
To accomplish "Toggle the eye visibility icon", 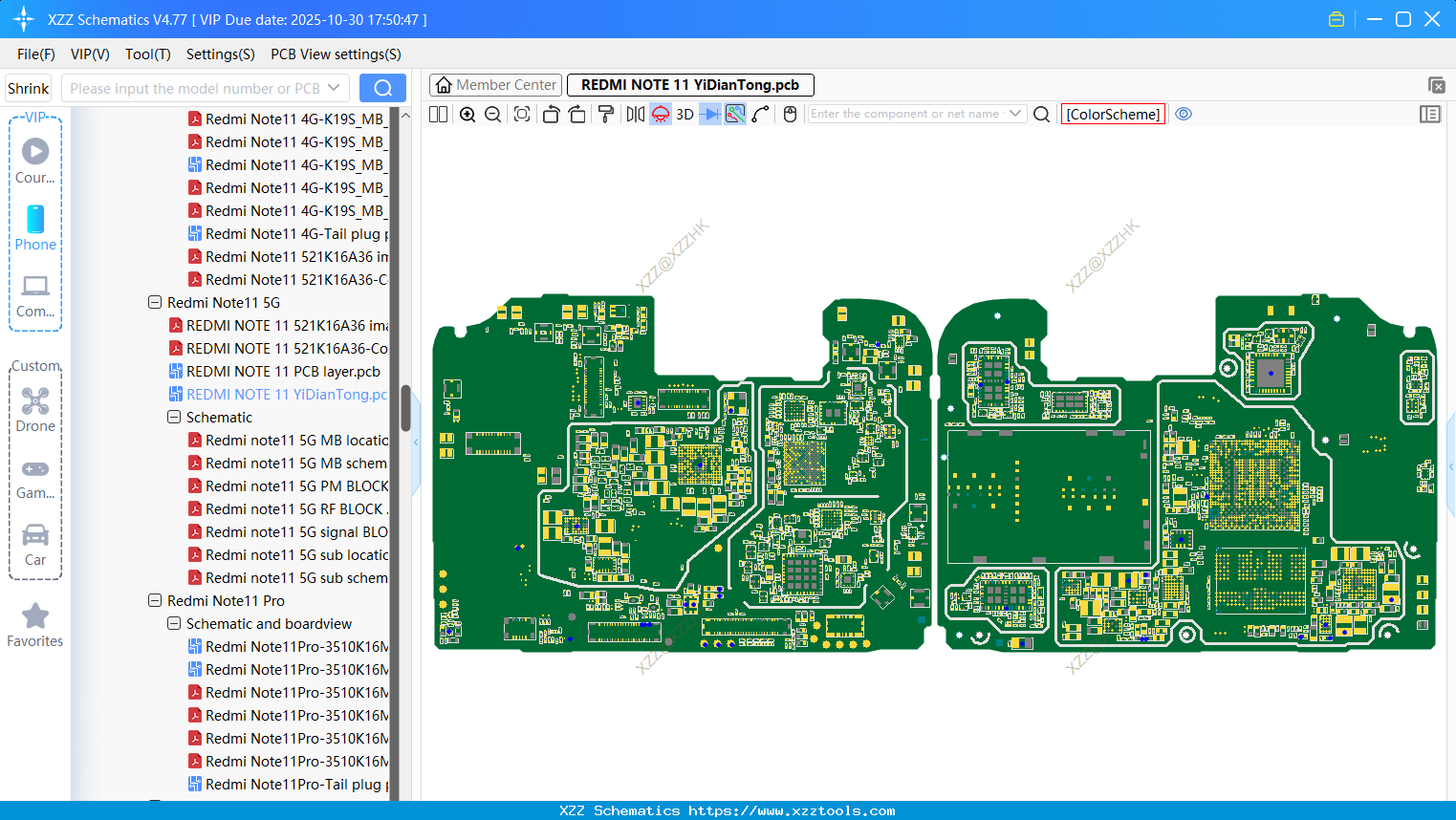I will pos(1184,114).
